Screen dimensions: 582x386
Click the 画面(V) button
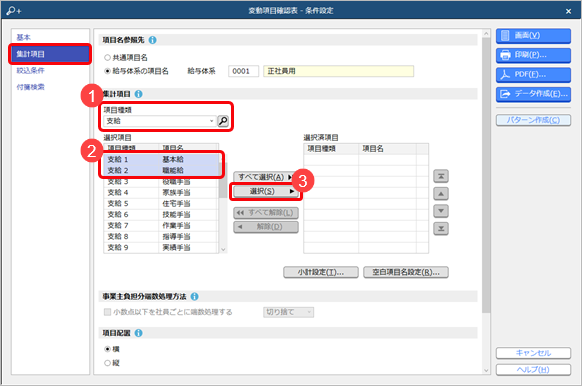[x=533, y=36]
